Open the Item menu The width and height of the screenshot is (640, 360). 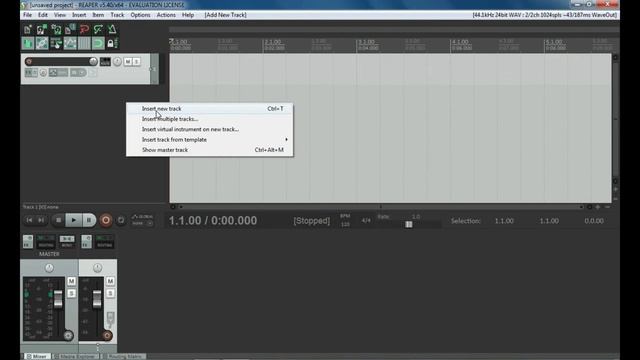(98, 15)
